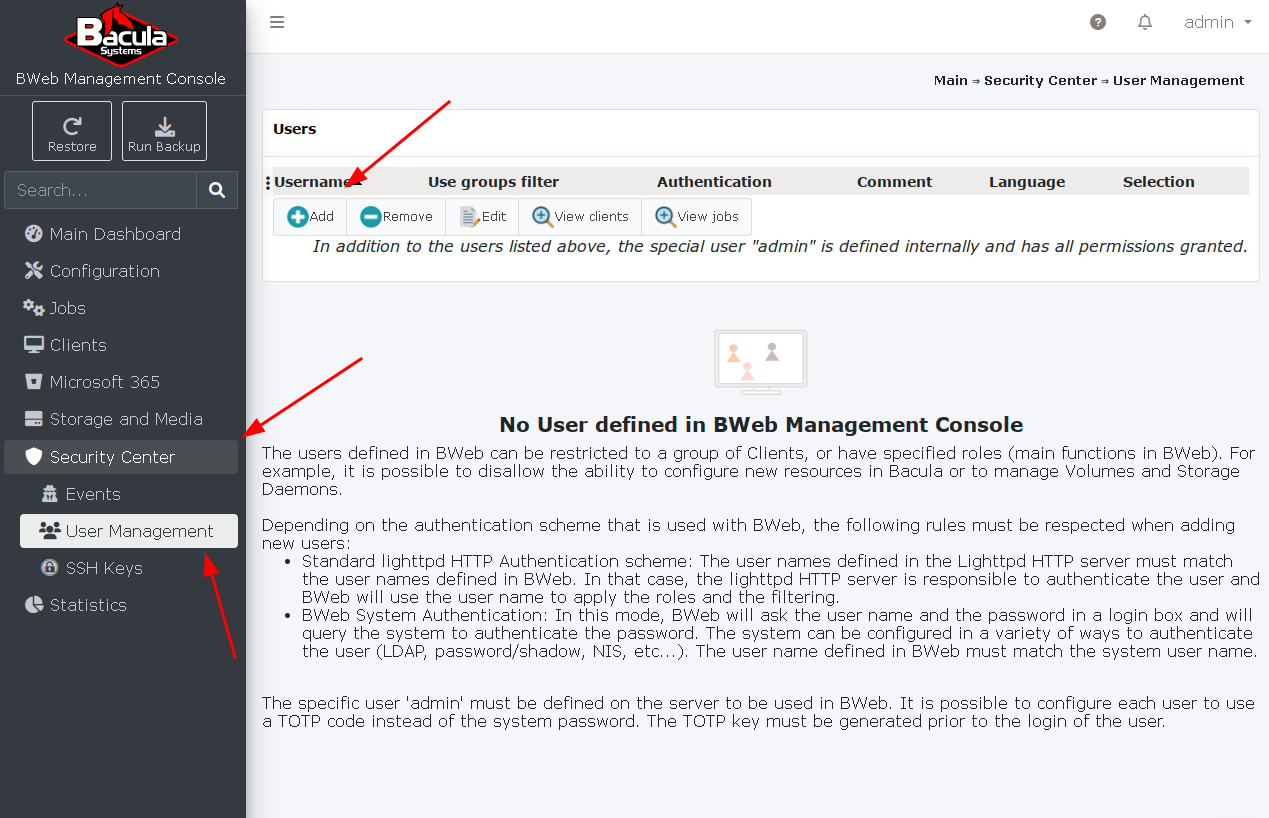Open column options dots by Username
The image size is (1269, 818).
coord(268,183)
